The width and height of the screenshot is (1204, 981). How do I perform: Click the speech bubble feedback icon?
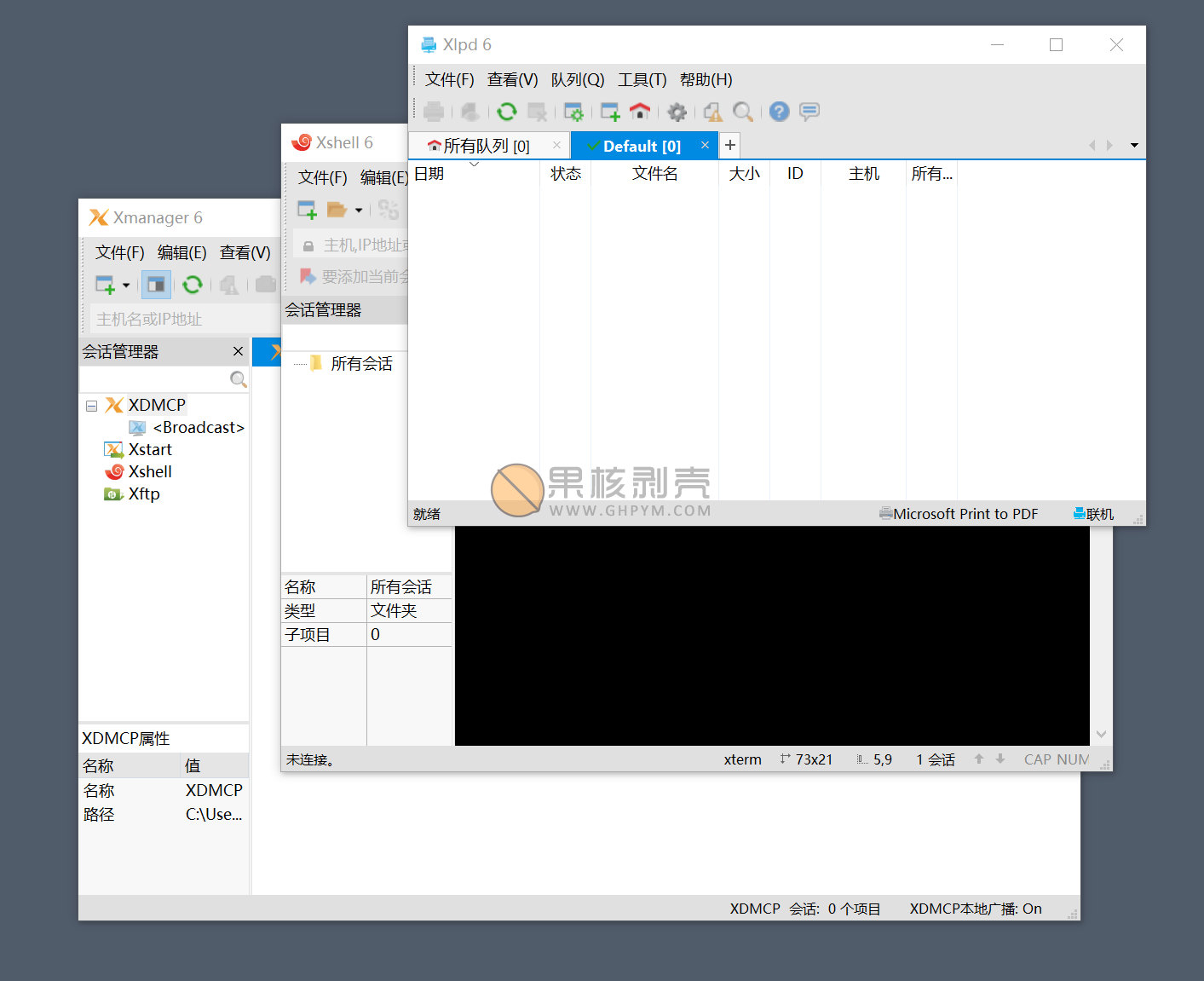(809, 112)
